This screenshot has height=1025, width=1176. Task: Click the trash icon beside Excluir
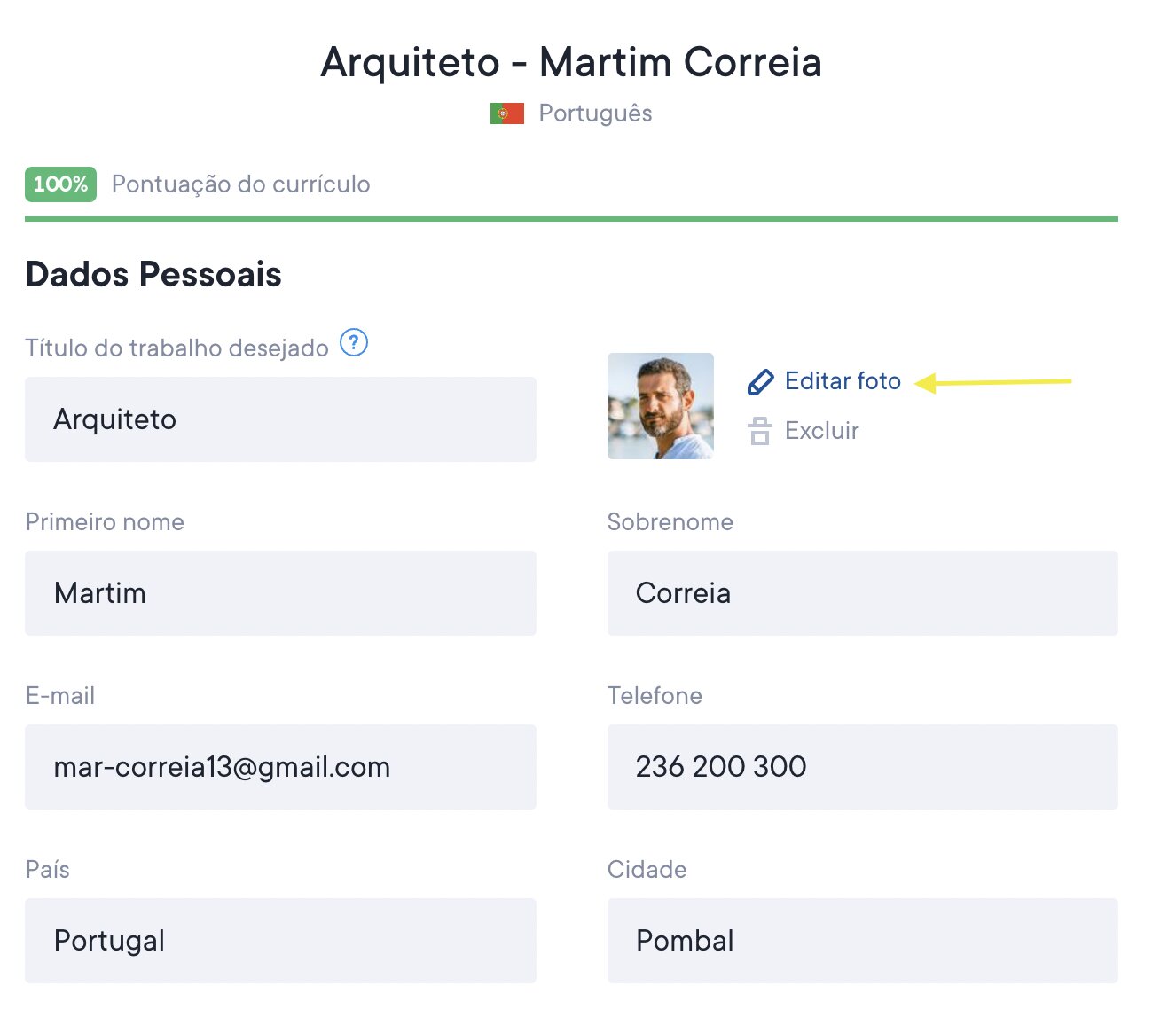(x=760, y=431)
